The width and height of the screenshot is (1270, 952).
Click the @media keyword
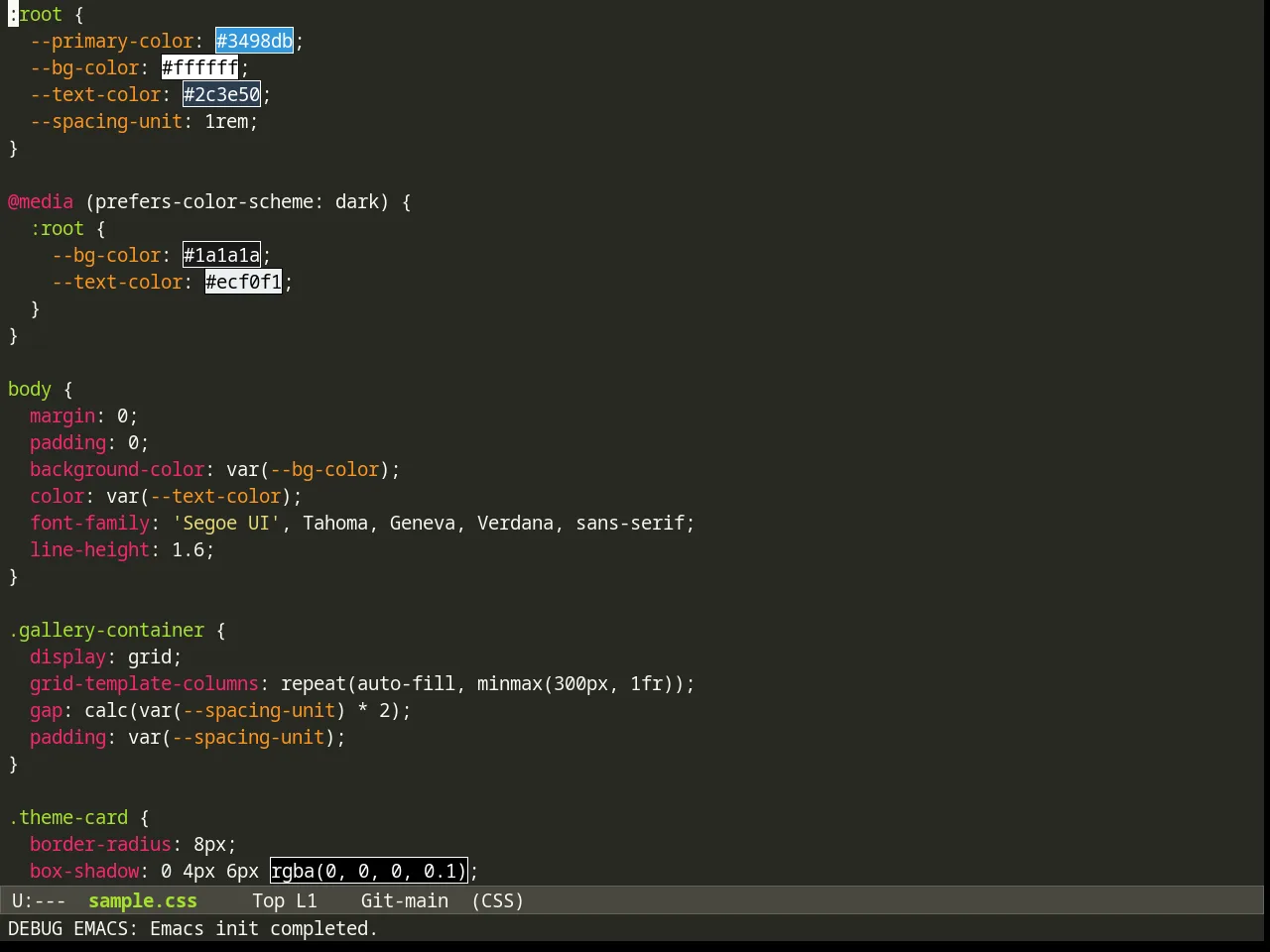point(41,201)
